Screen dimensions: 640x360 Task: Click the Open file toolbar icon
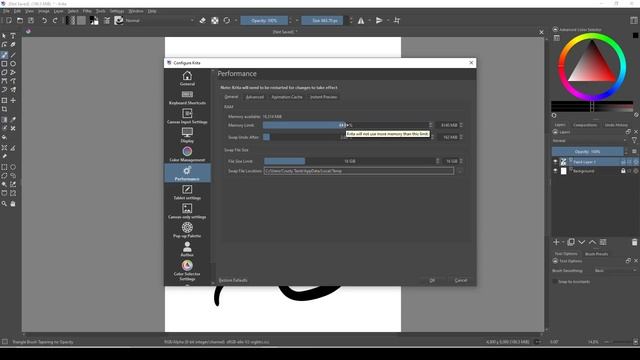[x=20, y=20]
